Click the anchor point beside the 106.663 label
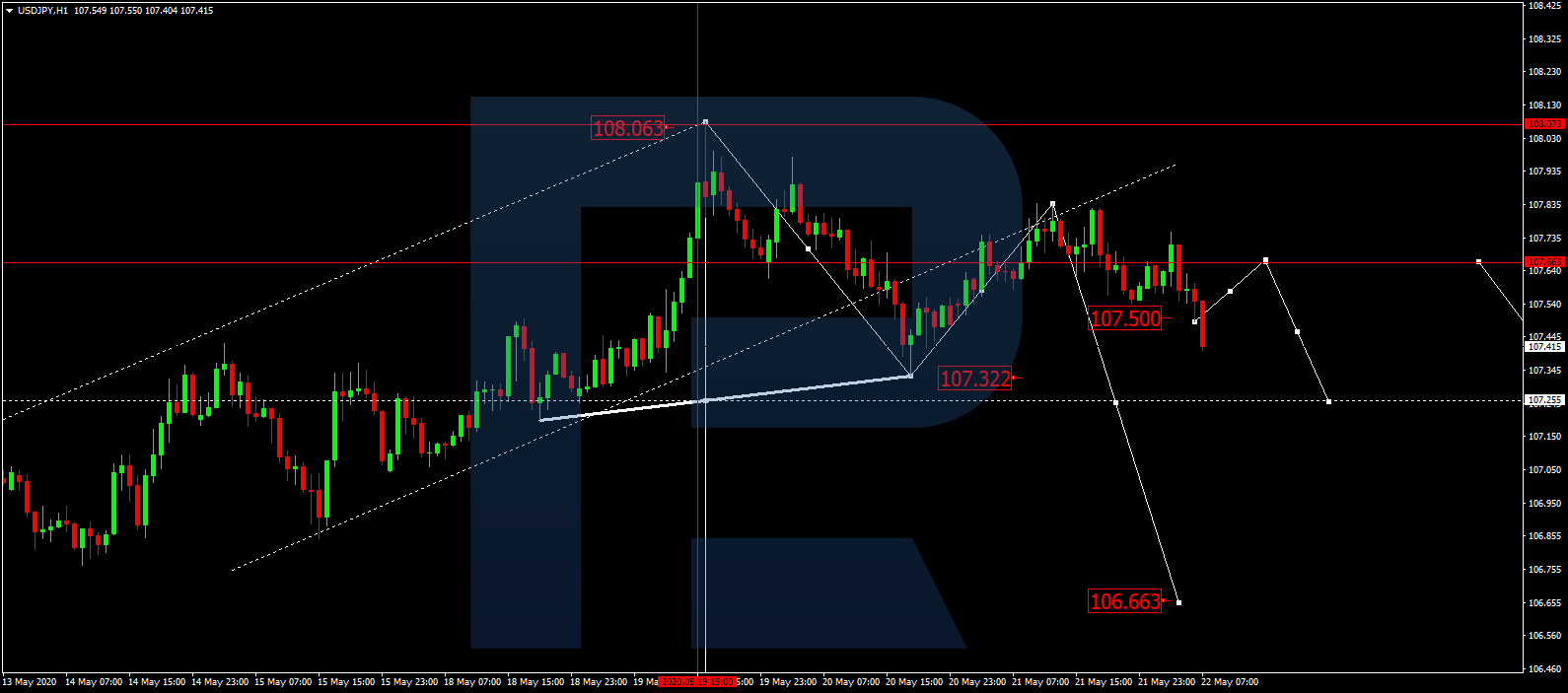The width and height of the screenshot is (1568, 693). (1178, 602)
